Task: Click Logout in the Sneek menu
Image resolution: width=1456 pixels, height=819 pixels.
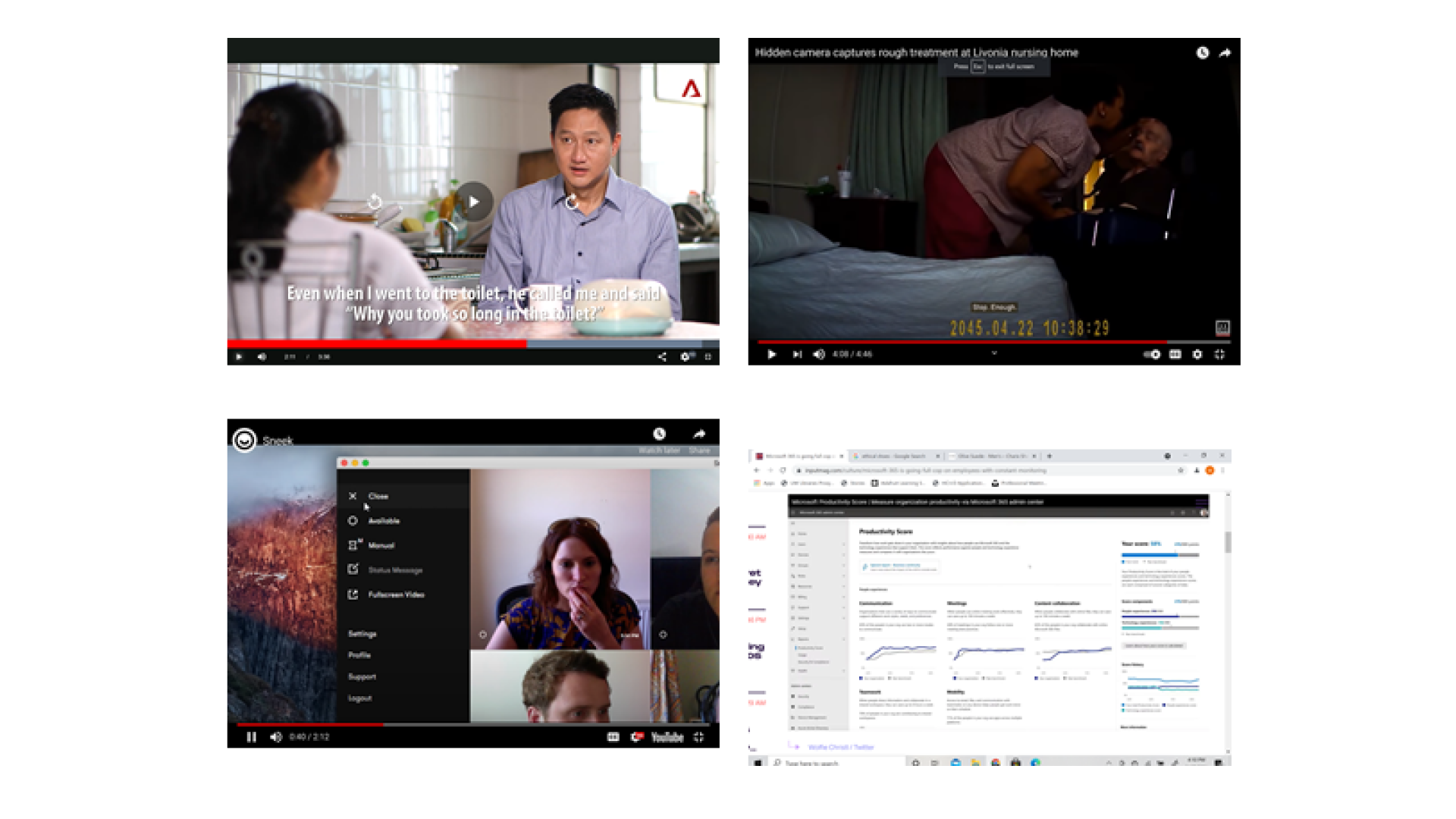Action: point(360,698)
